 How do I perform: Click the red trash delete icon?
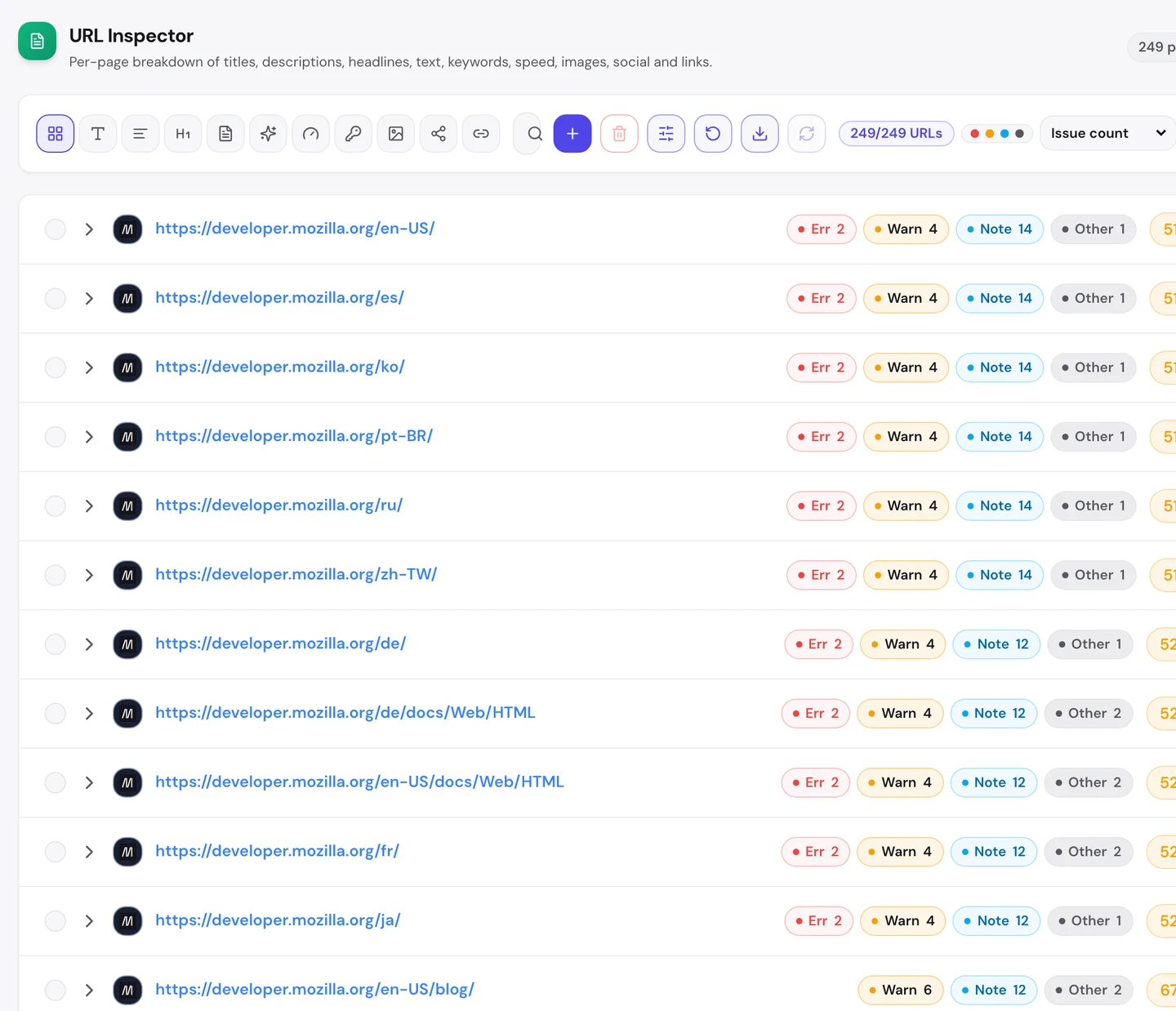(x=619, y=133)
